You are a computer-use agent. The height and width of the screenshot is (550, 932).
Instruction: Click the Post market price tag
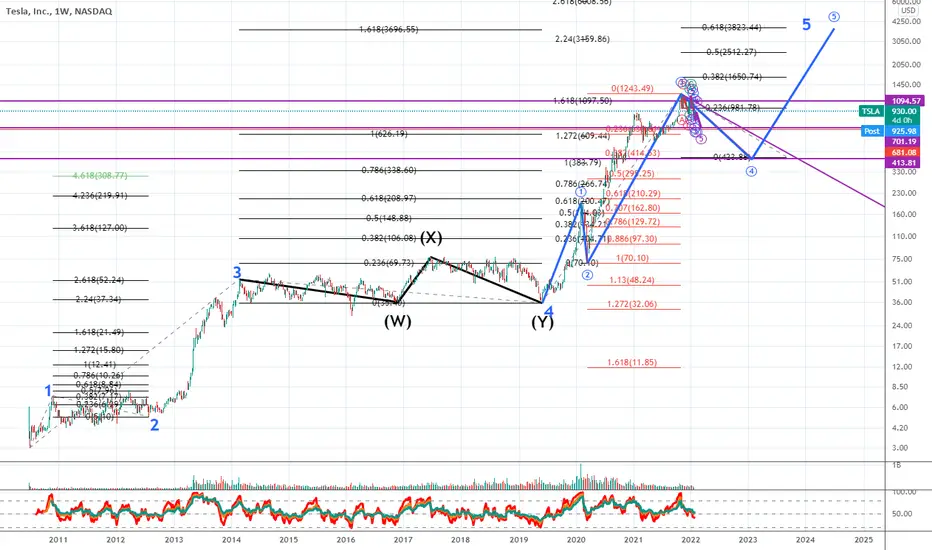pos(871,131)
